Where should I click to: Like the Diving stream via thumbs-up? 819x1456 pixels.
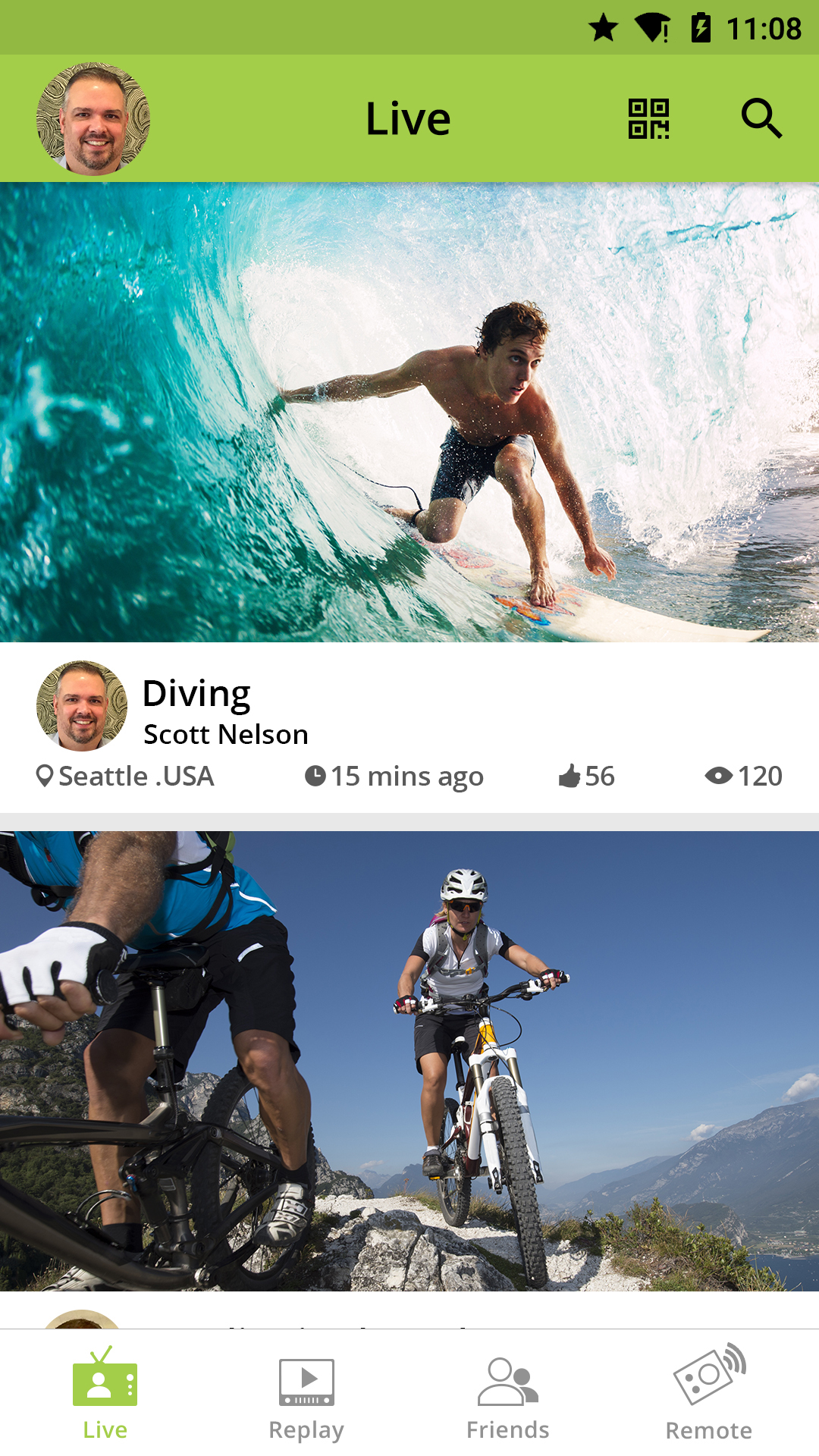570,776
